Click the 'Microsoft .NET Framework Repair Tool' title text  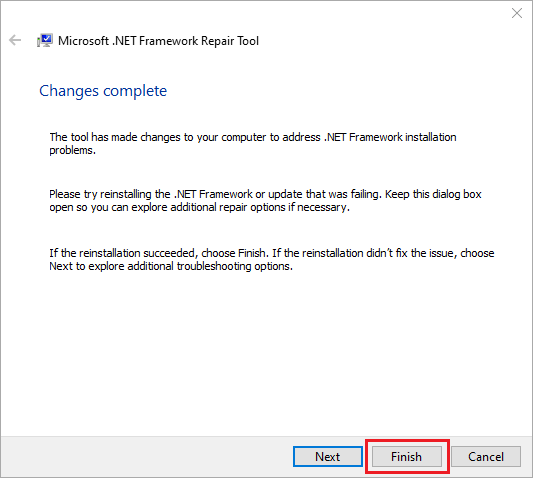click(x=158, y=41)
